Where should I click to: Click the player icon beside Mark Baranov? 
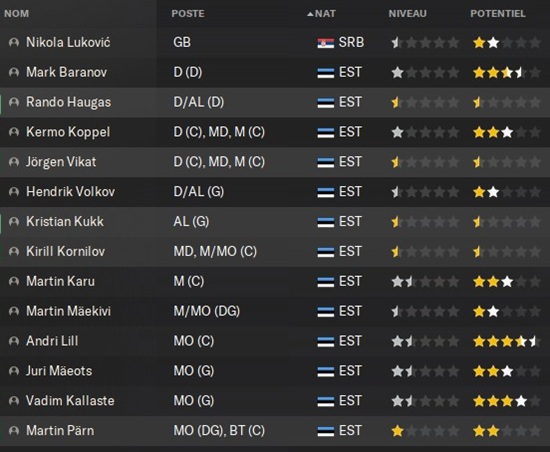click(x=14, y=73)
